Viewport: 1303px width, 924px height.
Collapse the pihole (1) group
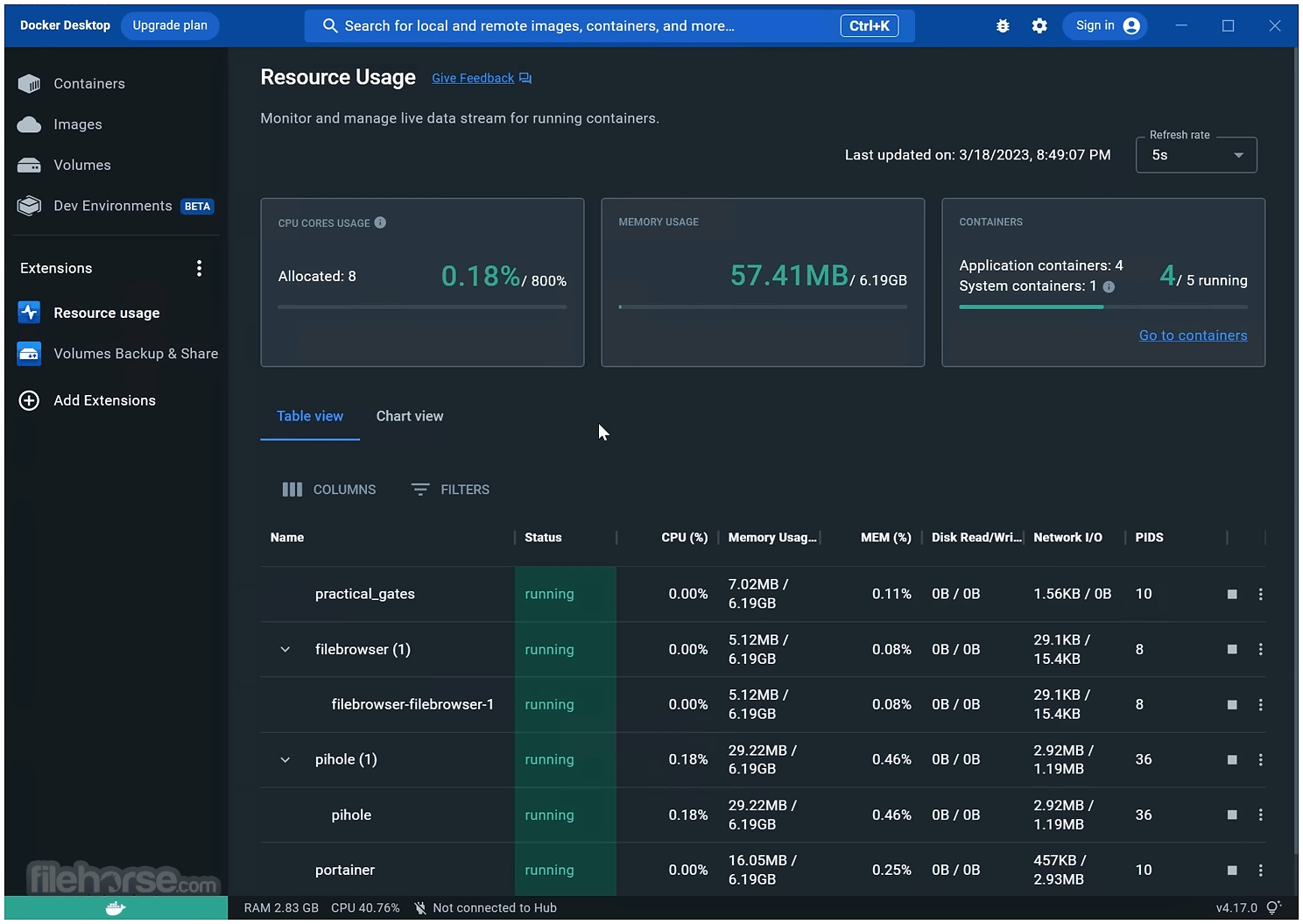point(285,759)
